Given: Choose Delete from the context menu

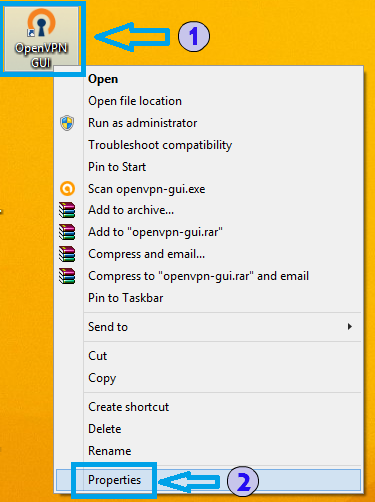Looking at the screenshot, I should pyautogui.click(x=208, y=429).
